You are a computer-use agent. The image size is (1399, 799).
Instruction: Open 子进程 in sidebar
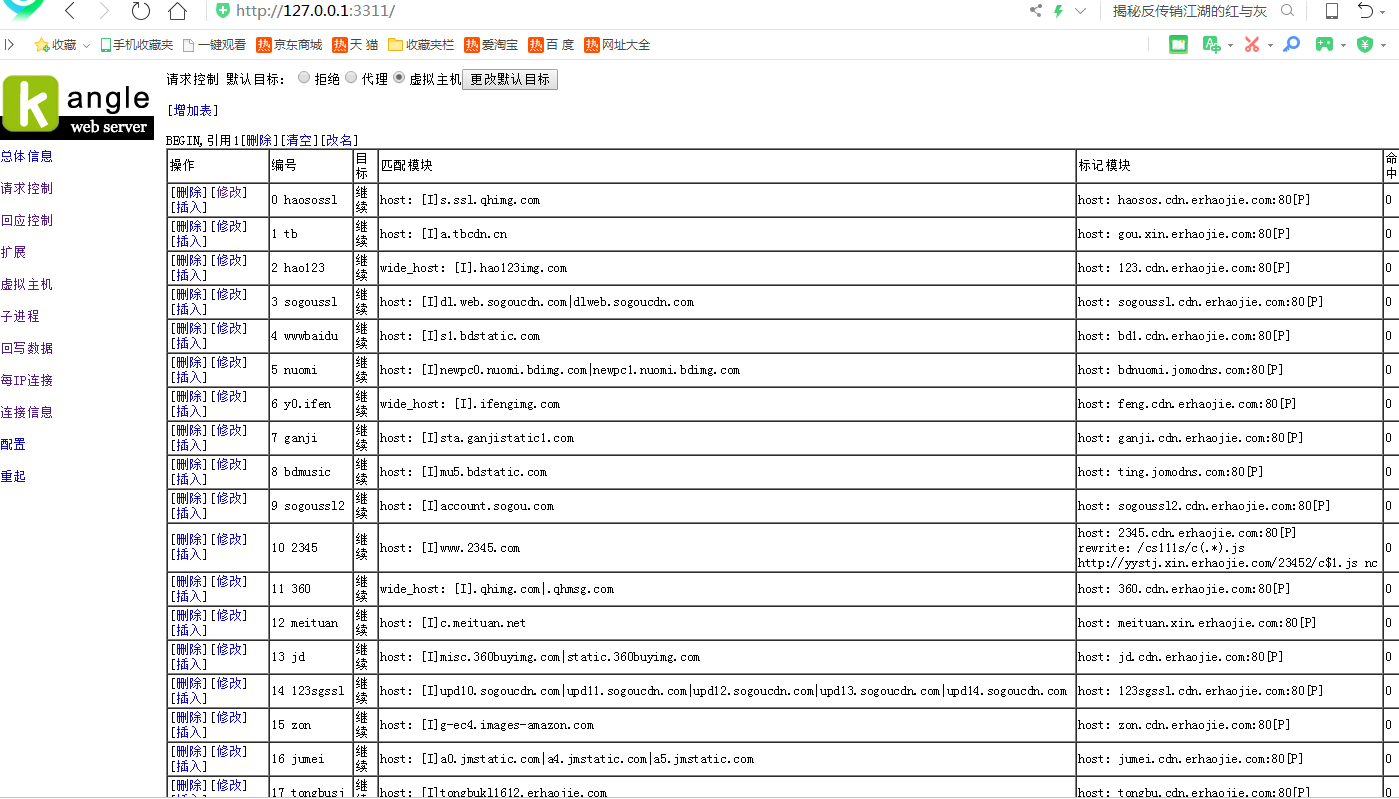[x=20, y=316]
